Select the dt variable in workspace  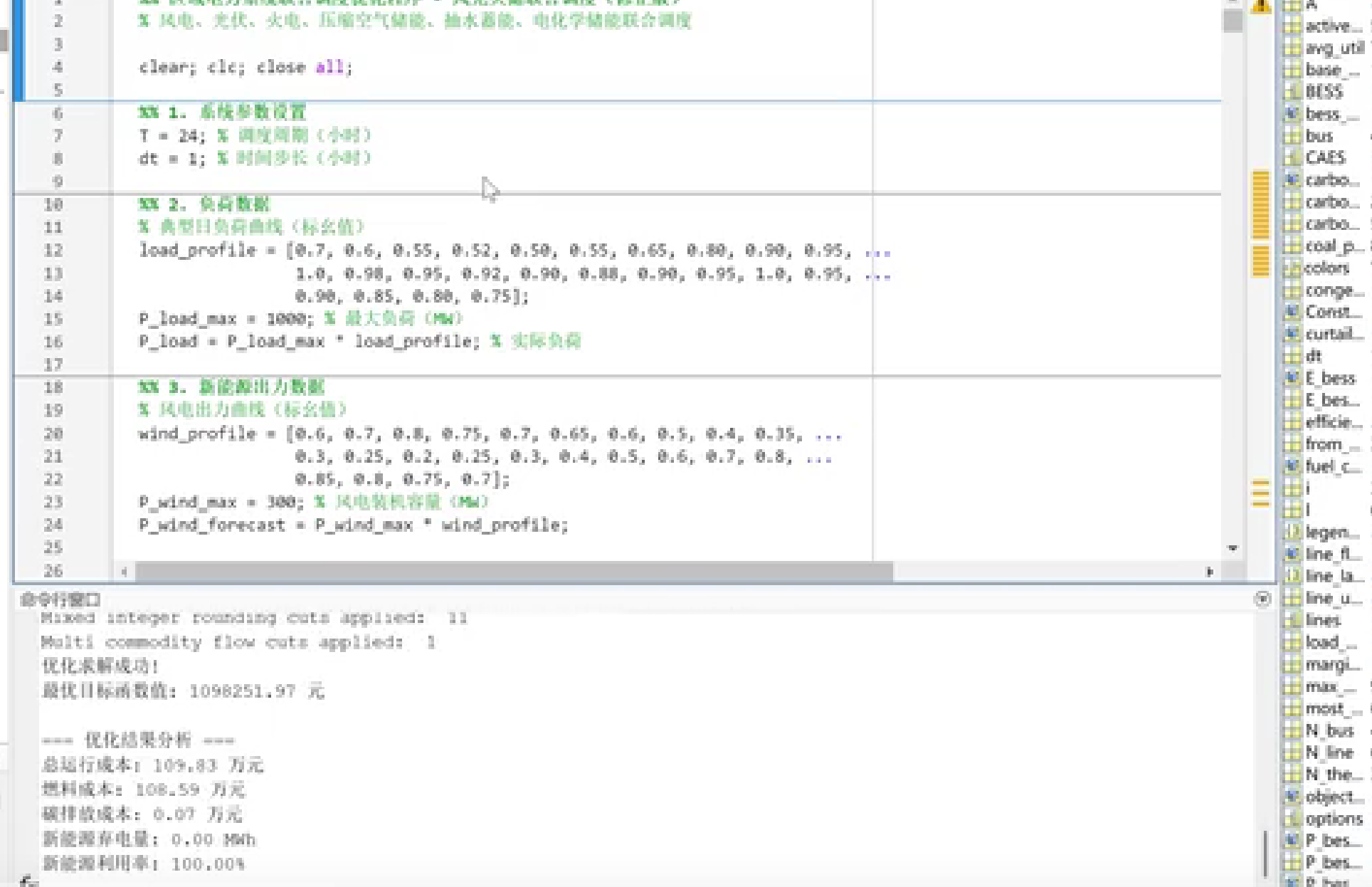pos(1314,356)
